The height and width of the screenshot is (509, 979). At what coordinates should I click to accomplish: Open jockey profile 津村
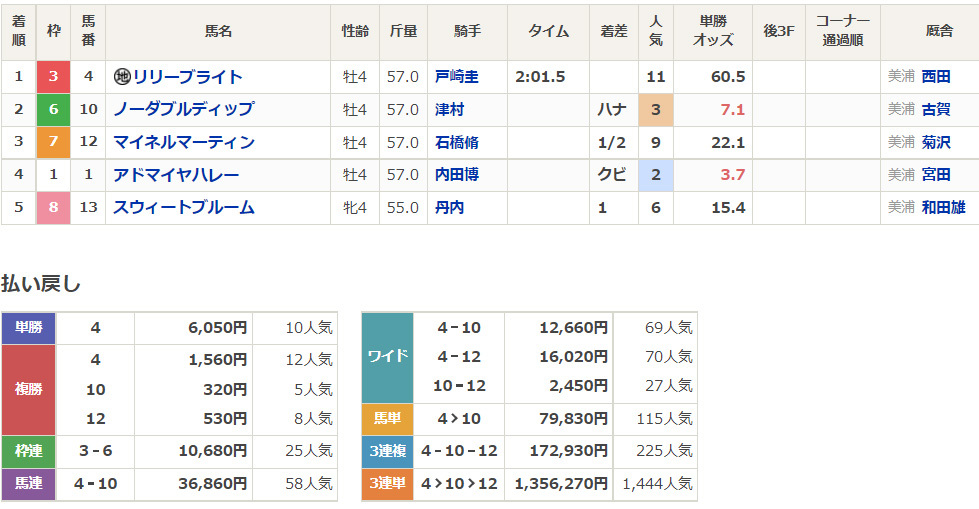coord(450,109)
